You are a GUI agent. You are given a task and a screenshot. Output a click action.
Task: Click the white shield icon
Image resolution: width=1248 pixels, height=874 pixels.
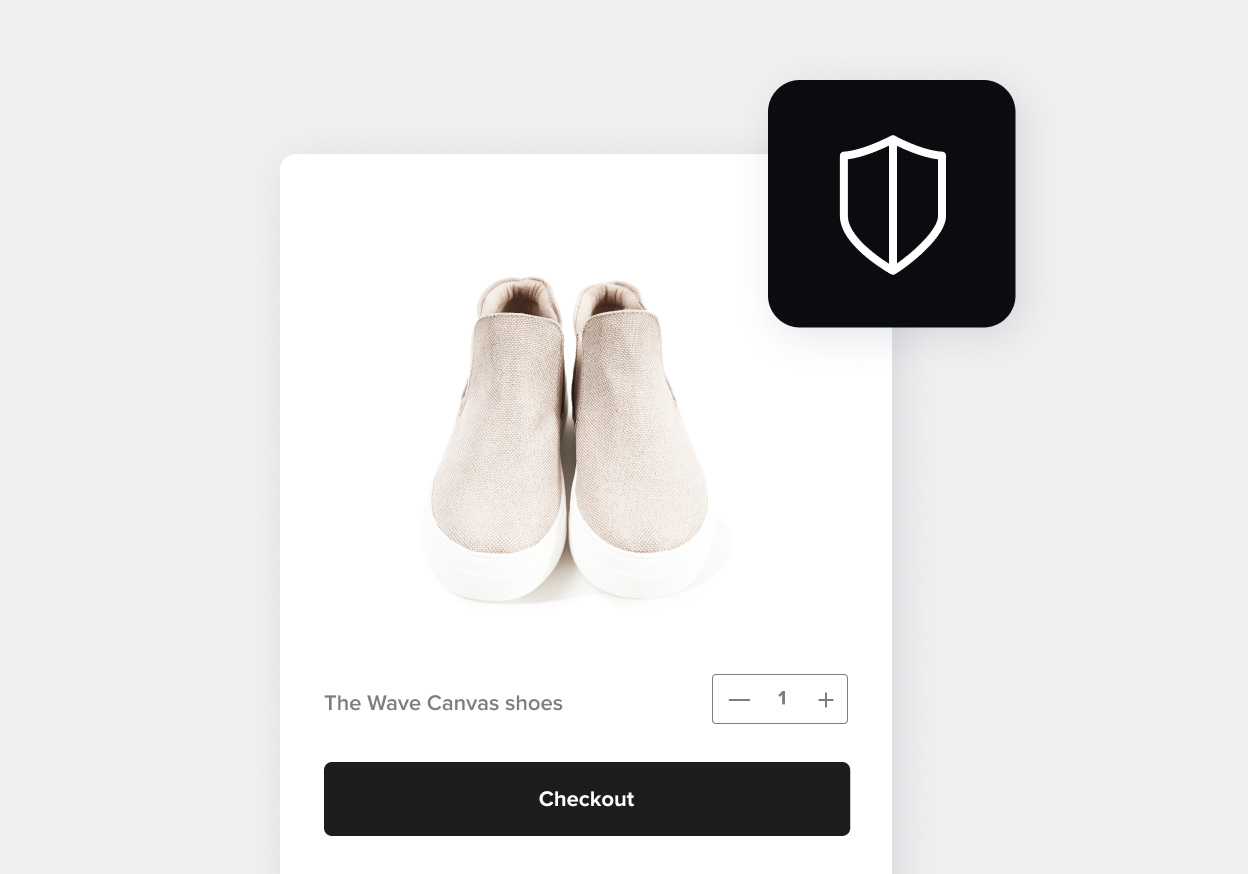point(892,204)
